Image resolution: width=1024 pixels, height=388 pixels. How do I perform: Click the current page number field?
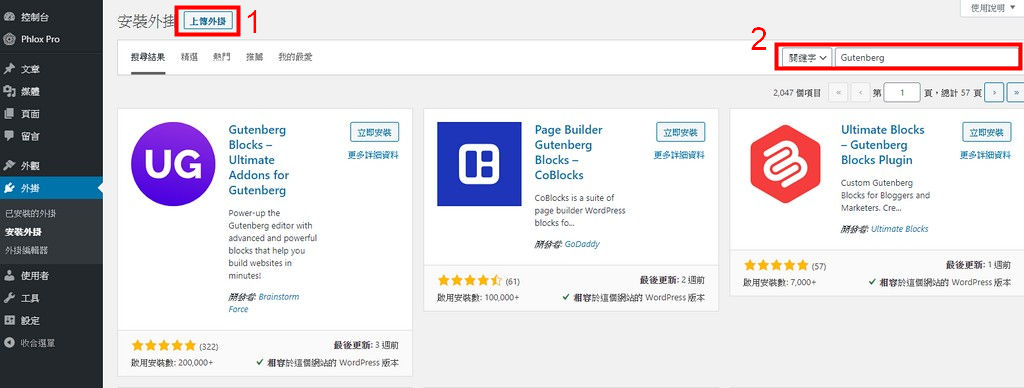point(902,93)
